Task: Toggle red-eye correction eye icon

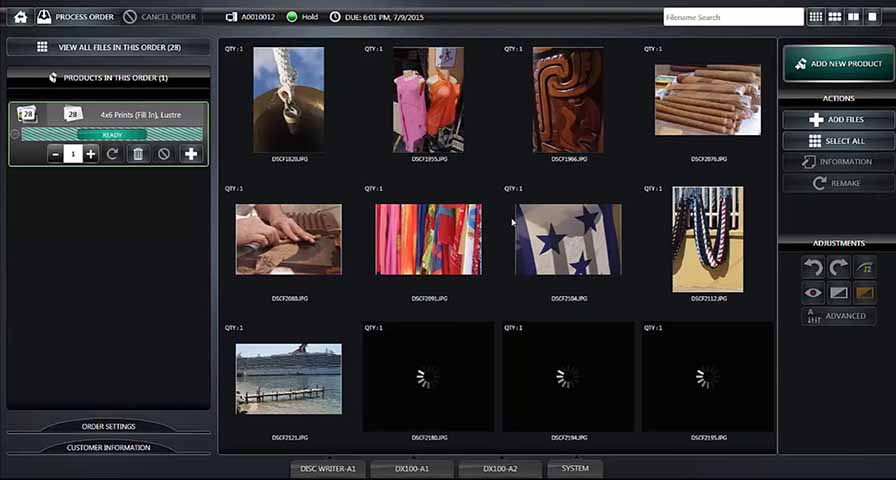Action: click(x=812, y=293)
